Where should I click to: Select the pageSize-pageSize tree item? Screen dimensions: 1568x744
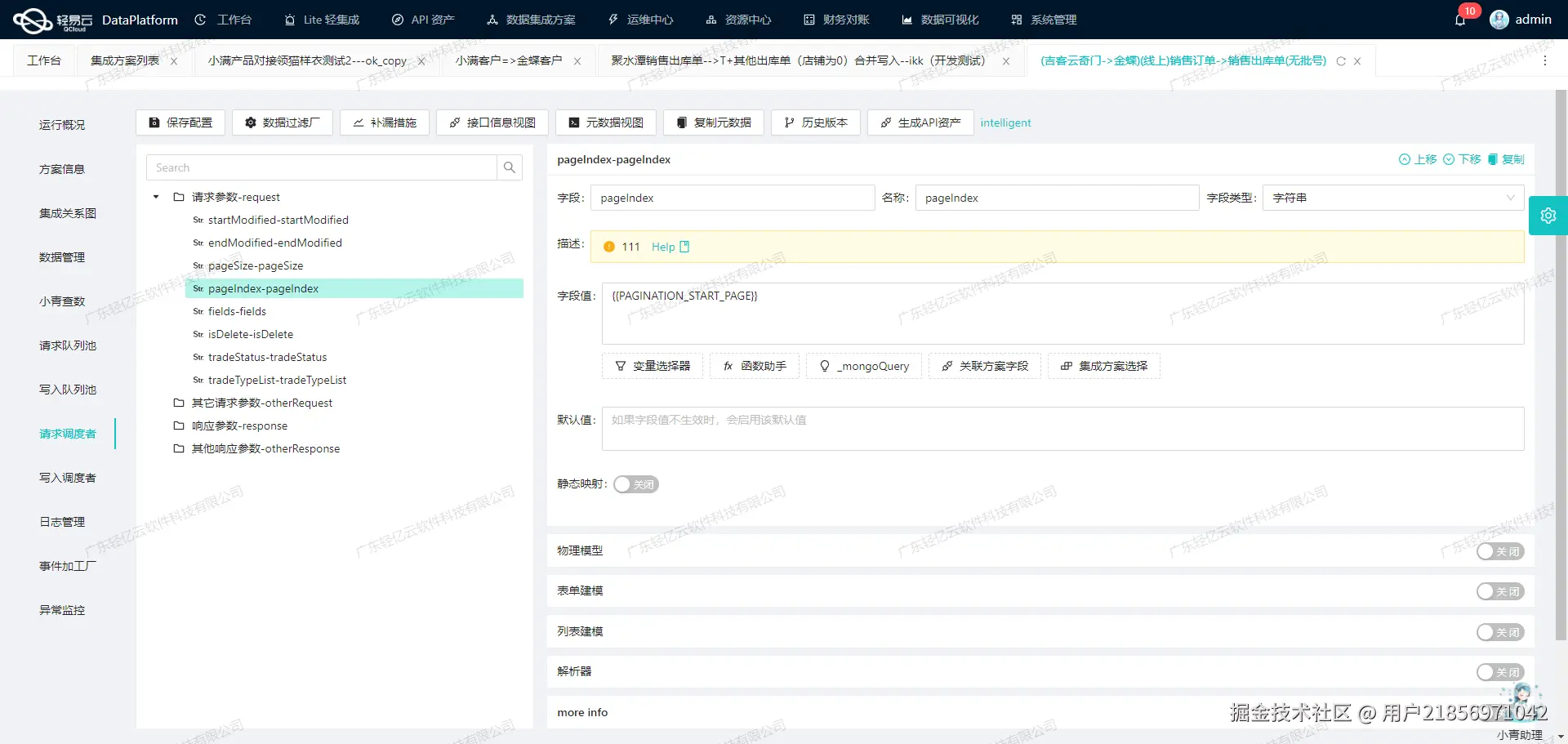click(256, 265)
